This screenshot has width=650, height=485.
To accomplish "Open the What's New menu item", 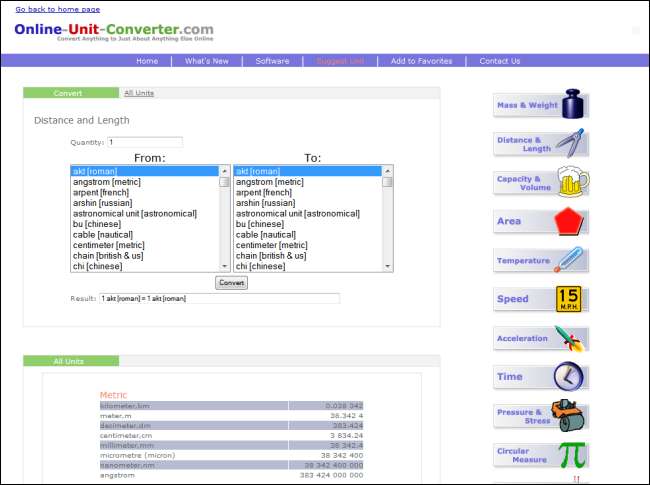I will (206, 61).
